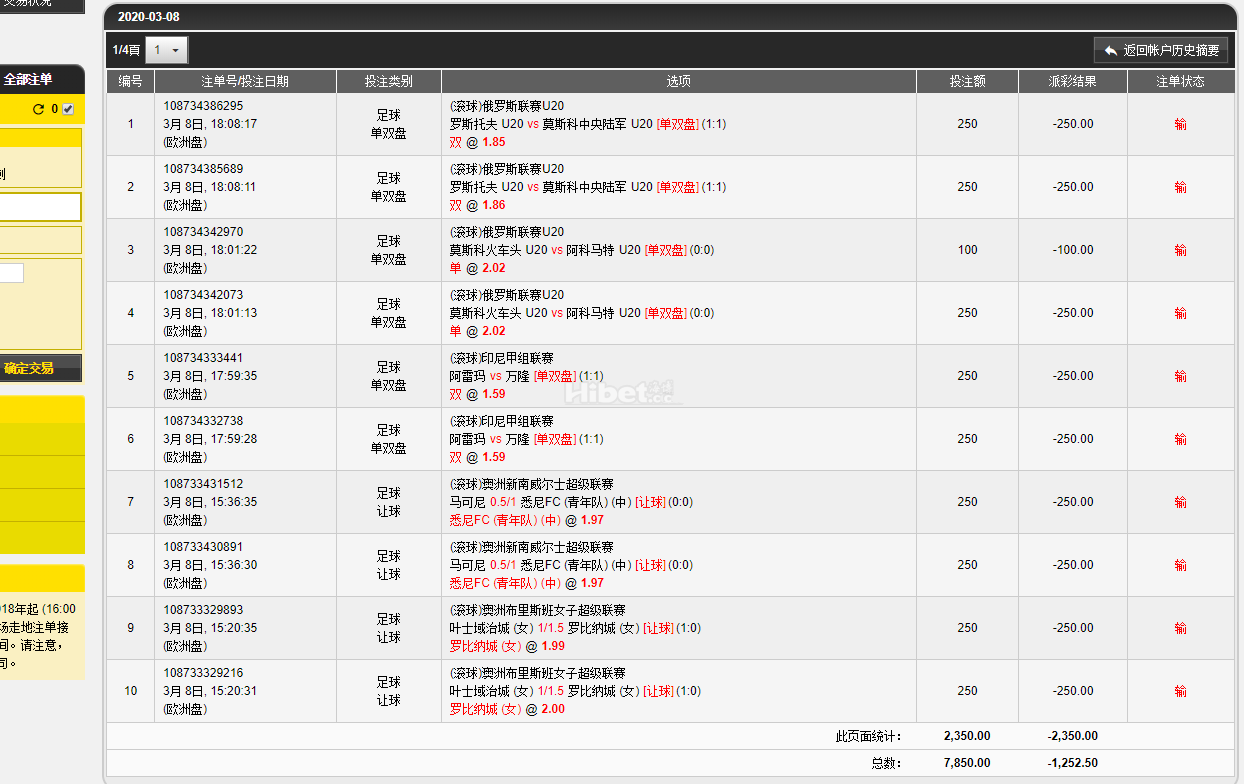
Task: Click the refresh icon in the bet slip panel
Action: pyautogui.click(x=39, y=109)
